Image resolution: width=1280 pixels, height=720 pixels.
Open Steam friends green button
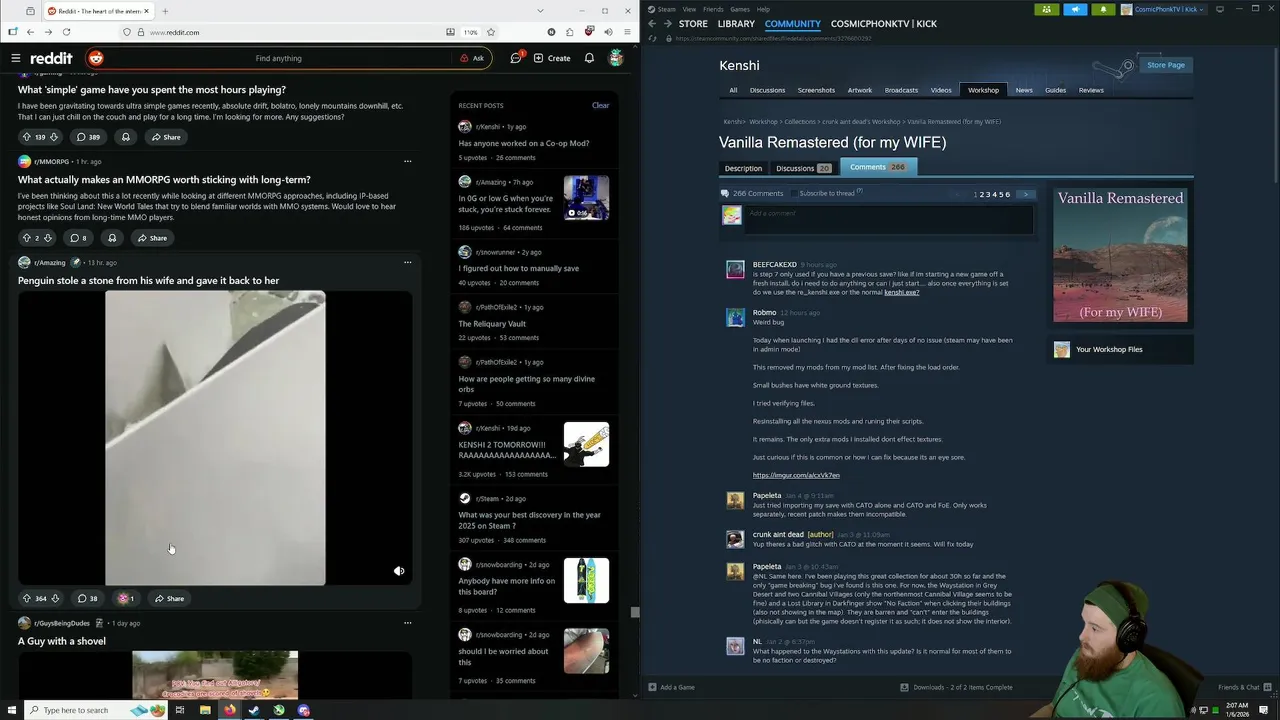[1047, 9]
